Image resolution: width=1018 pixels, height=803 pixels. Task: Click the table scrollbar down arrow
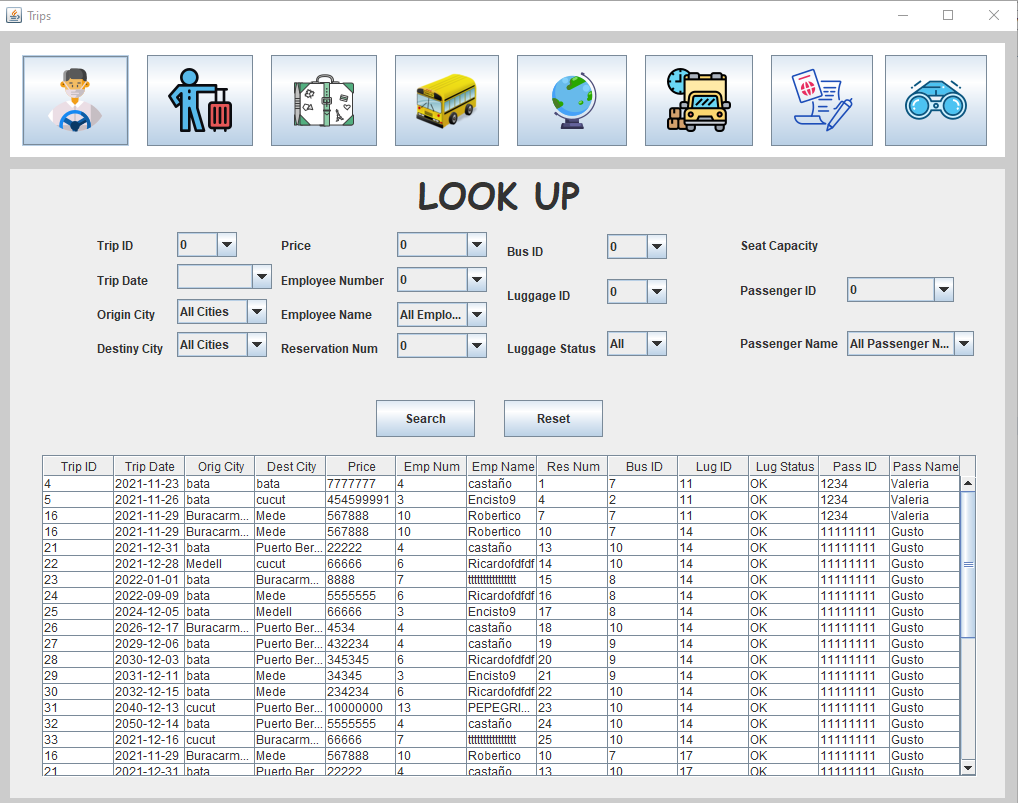pyautogui.click(x=967, y=768)
